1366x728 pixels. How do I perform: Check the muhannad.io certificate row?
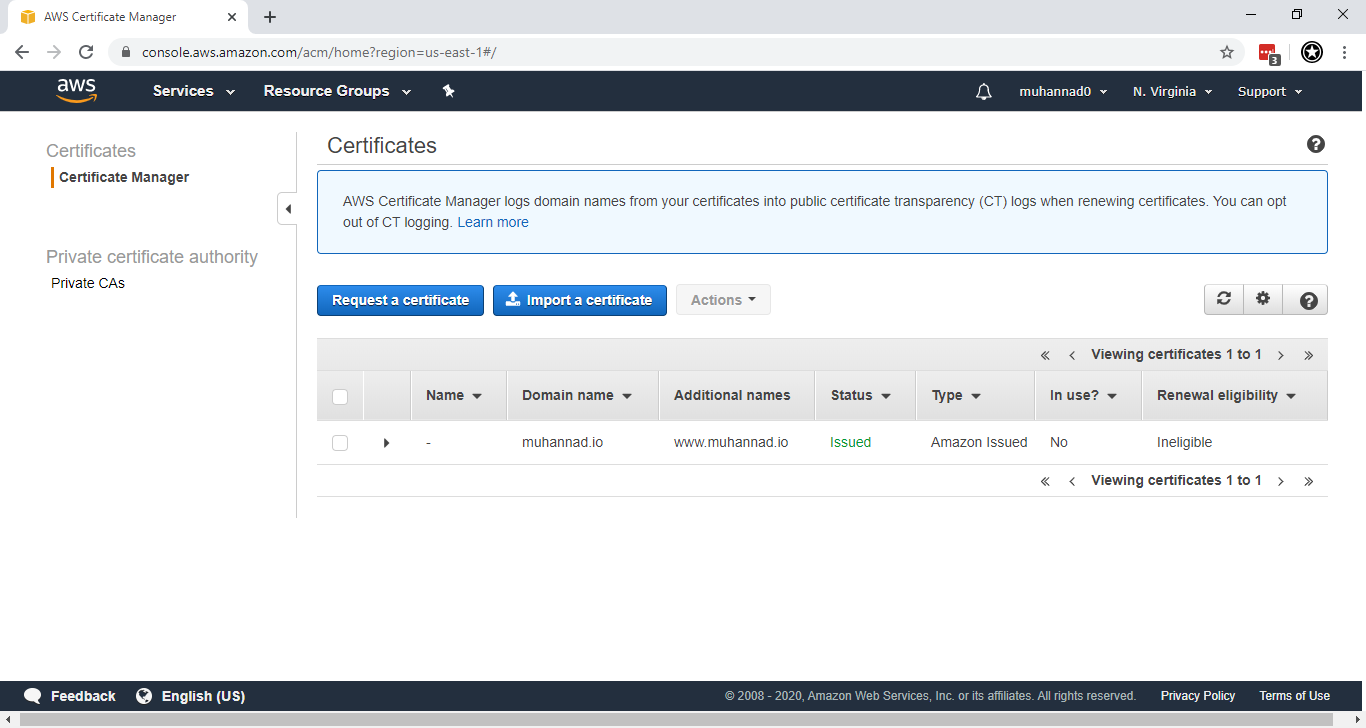pyautogui.click(x=339, y=442)
